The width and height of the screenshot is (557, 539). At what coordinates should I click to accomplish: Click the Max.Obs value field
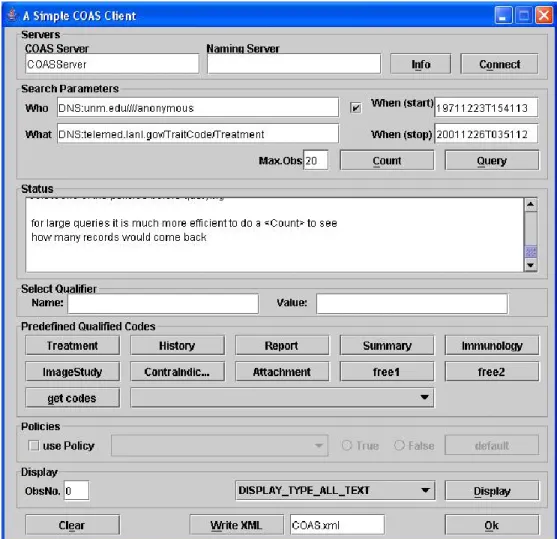(x=315, y=161)
